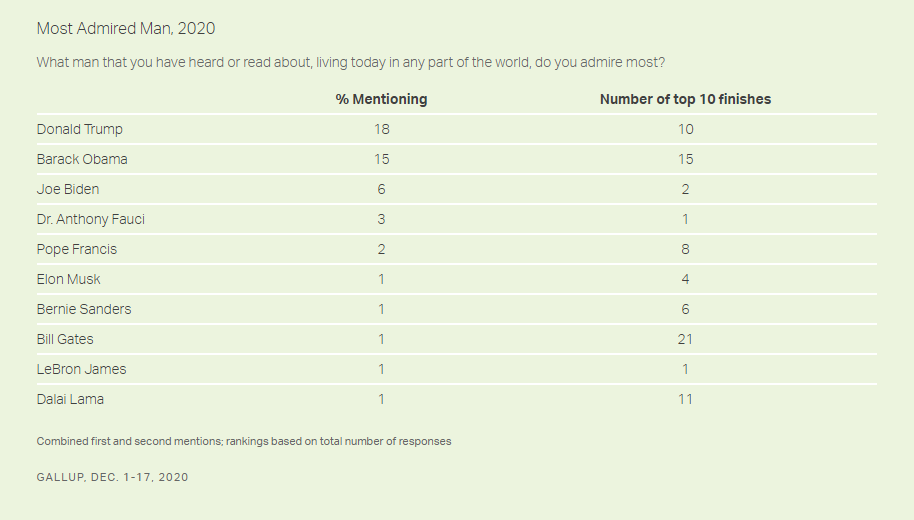Viewport: 914px width, 520px height.
Task: Click Dr. Anthony Fauci in the table
Action: (91, 219)
